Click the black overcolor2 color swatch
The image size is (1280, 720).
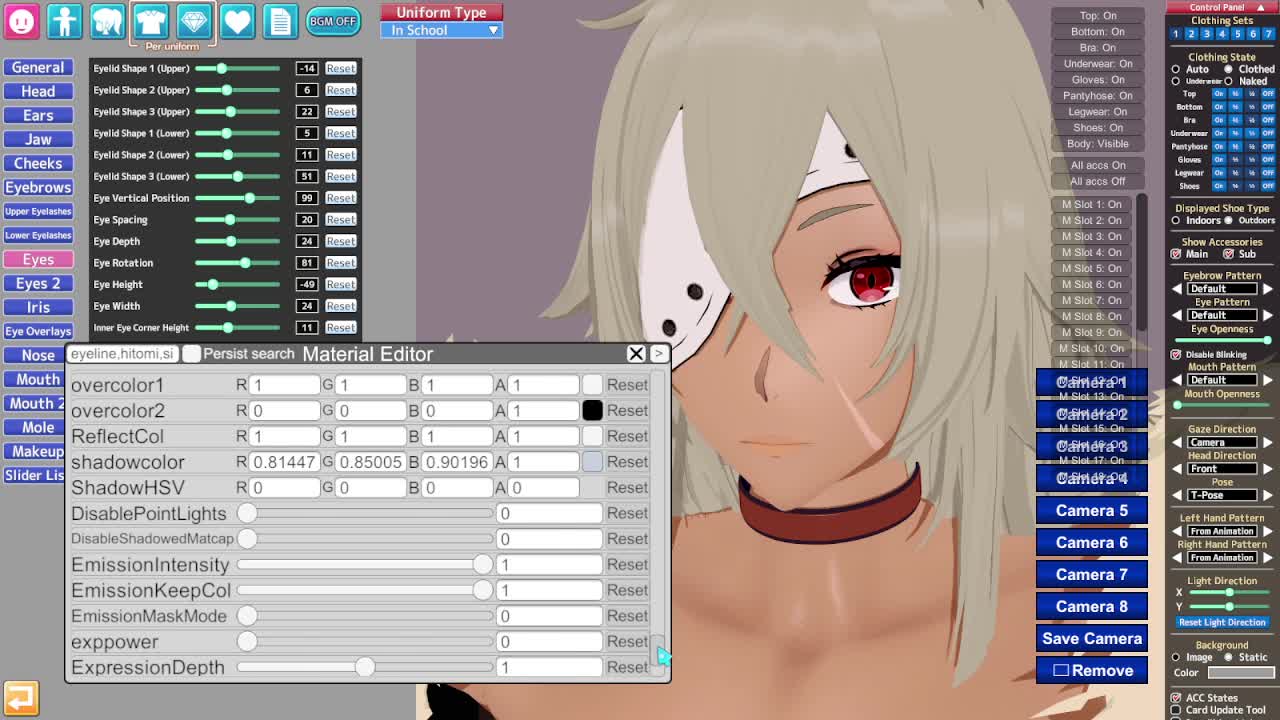[592, 410]
